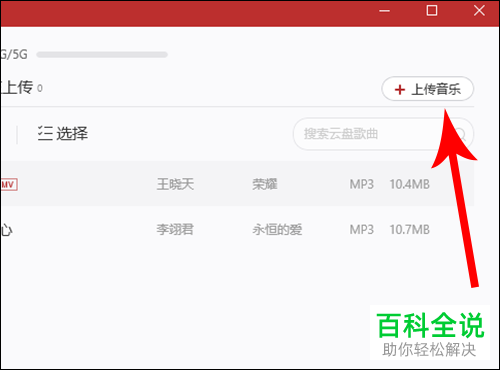Maximize the music player window
Screen dimensions: 500x370
(x=432, y=11)
